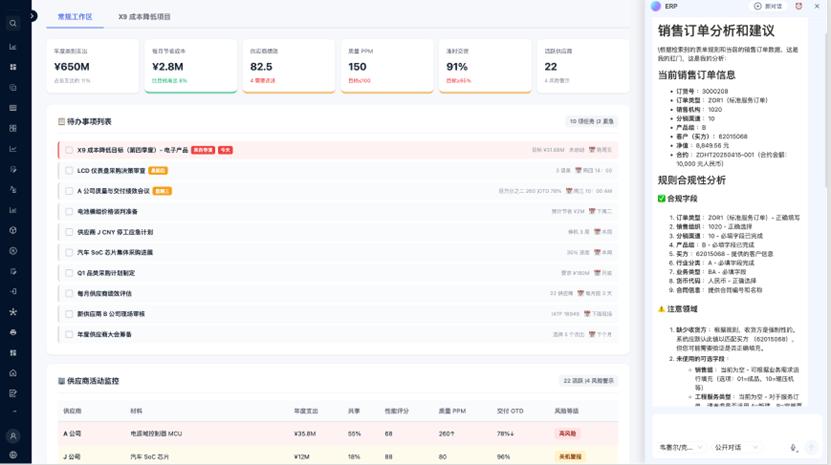This screenshot has height=465, width=831.
Task: Open the X9 成本降低项目 tab
Action: pyautogui.click(x=144, y=17)
